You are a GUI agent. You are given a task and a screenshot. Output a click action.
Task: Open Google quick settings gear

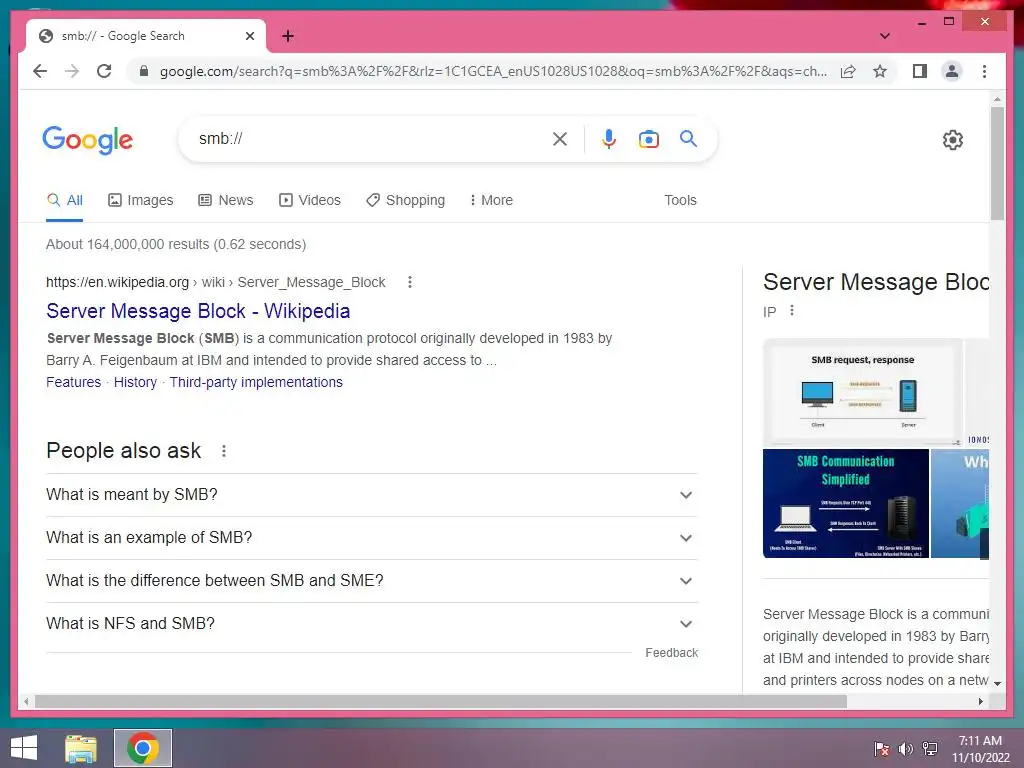[x=953, y=139]
